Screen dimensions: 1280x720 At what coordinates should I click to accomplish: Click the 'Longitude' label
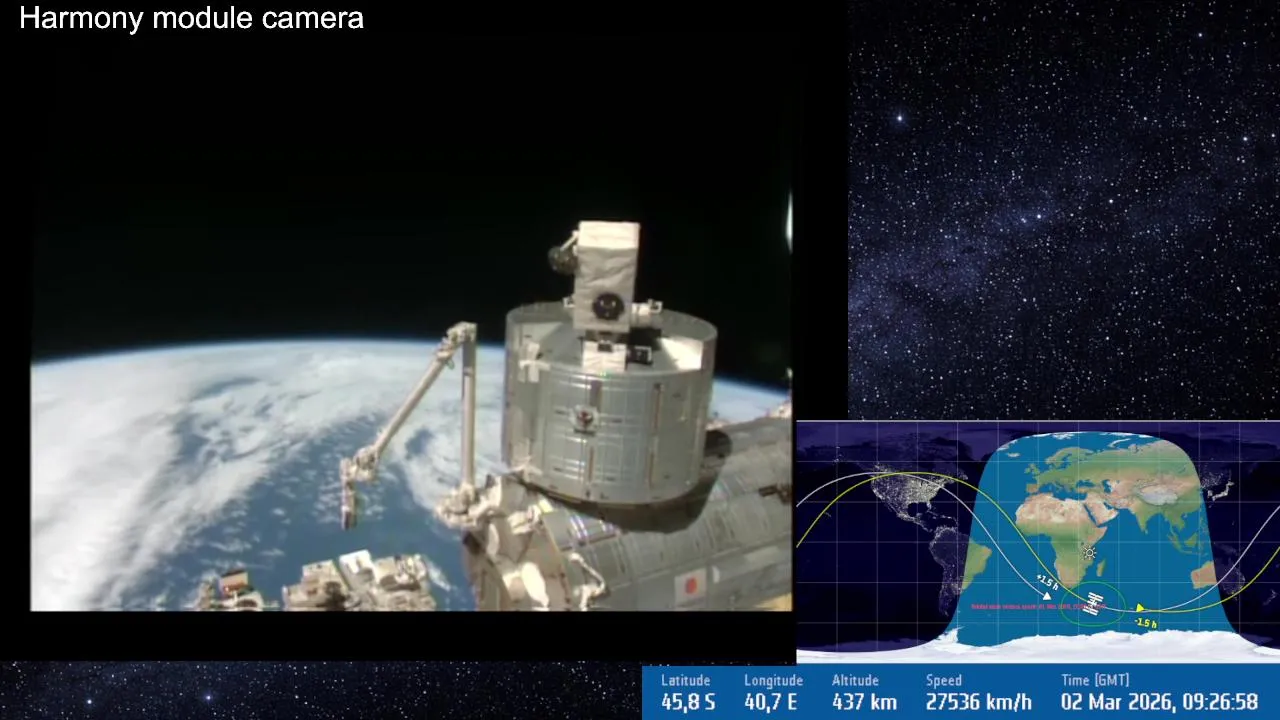[x=773, y=681]
